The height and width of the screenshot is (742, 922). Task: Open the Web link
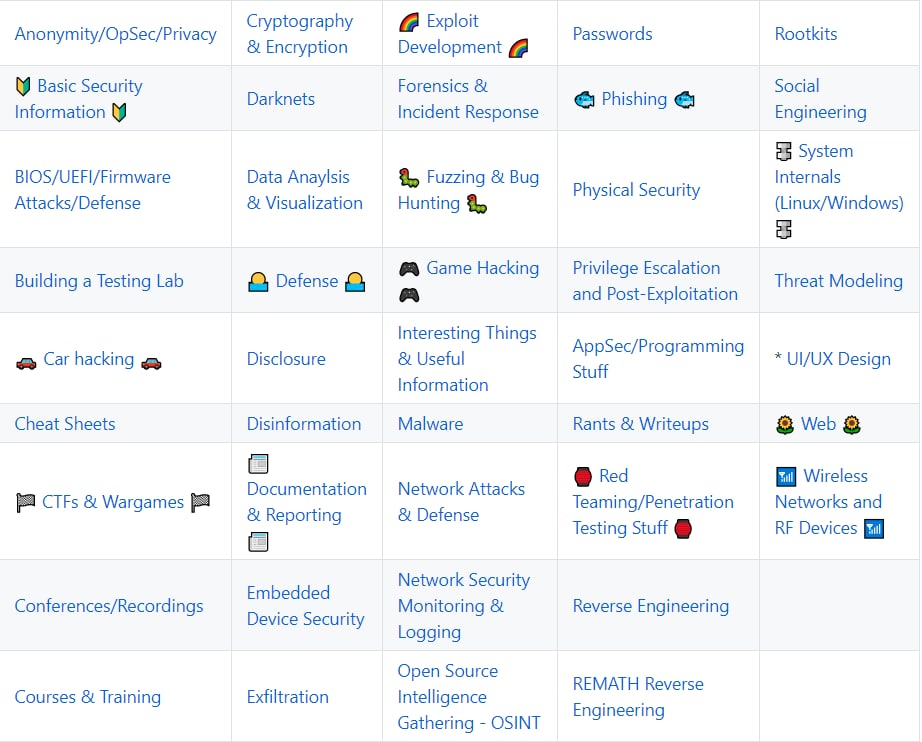(x=818, y=424)
